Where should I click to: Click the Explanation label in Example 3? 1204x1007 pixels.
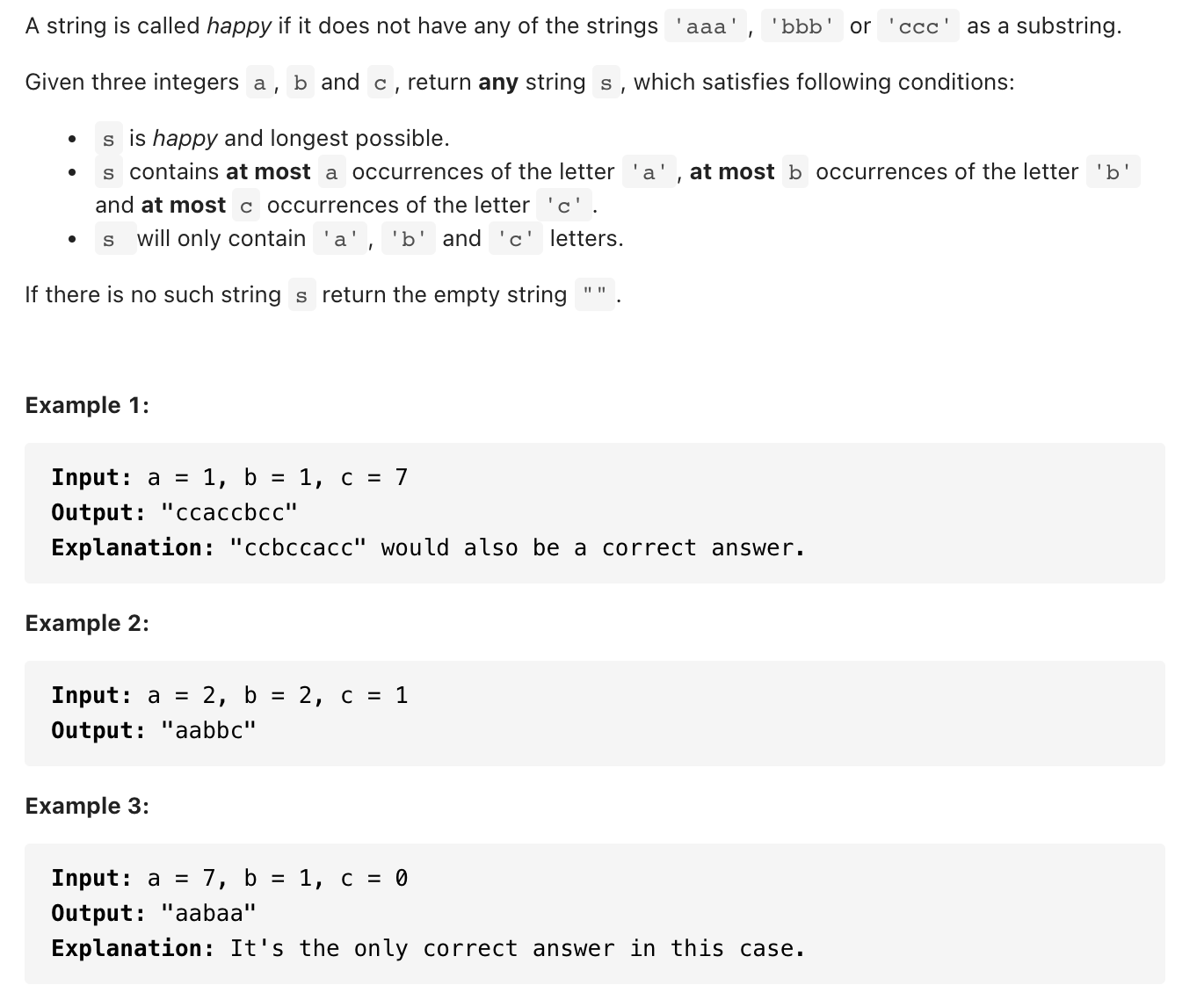(133, 948)
